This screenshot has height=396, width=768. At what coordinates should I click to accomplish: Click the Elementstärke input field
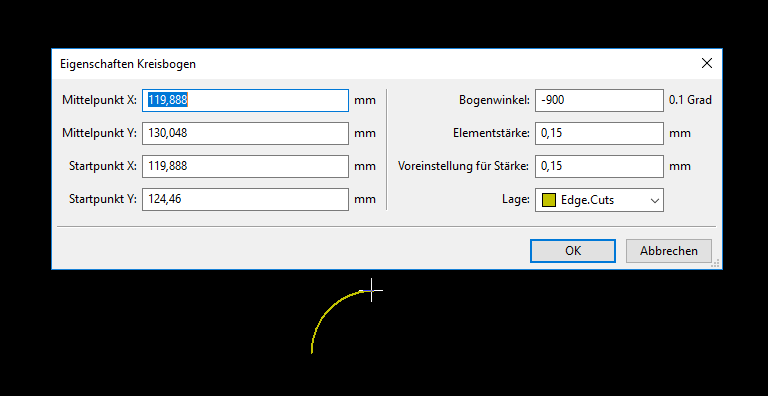point(599,133)
